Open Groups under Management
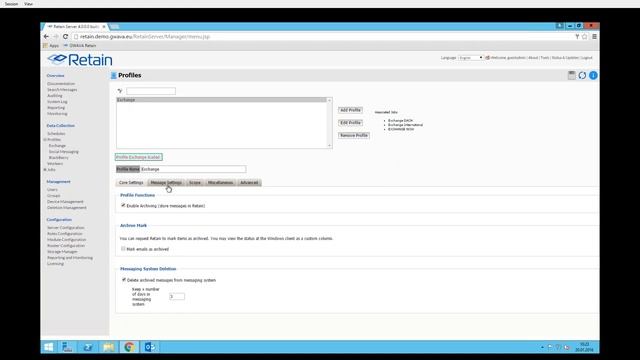This screenshot has height=360, width=640. point(53,196)
